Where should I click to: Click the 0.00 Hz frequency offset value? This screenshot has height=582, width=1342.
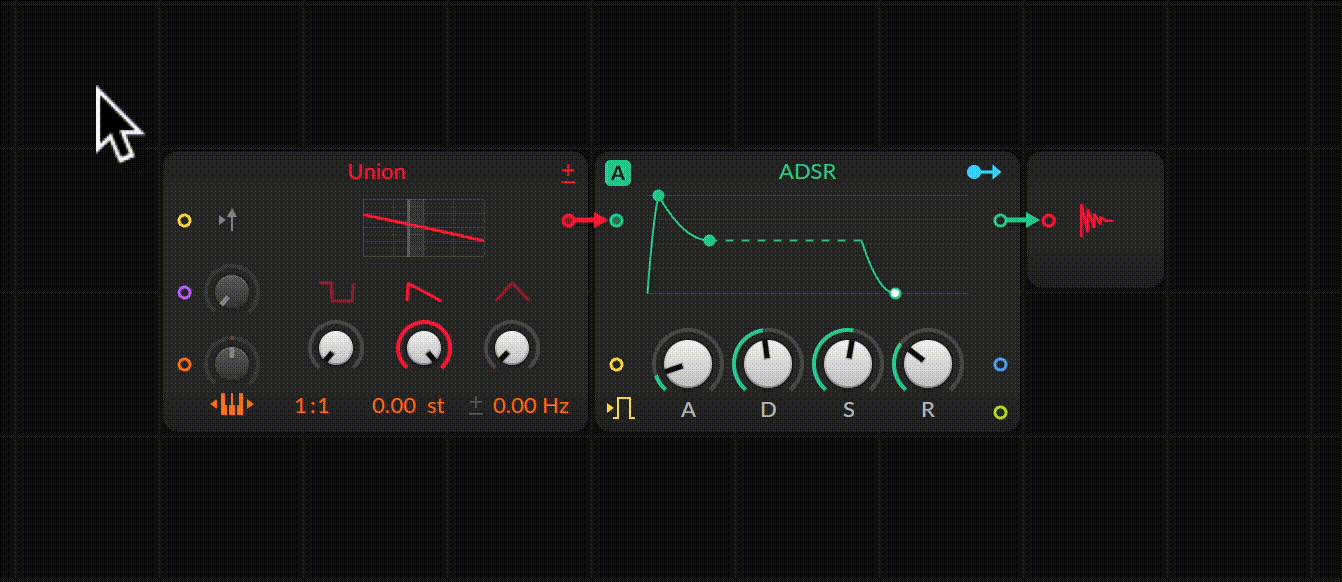[531, 406]
